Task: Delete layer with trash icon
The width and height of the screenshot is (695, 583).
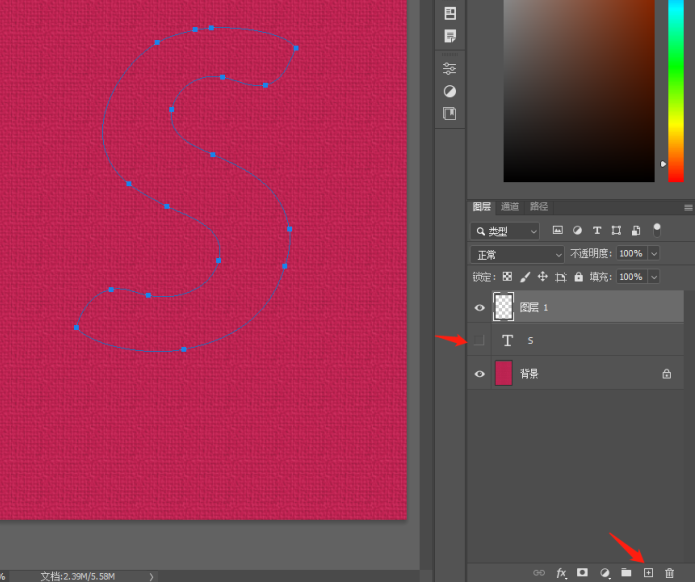Action: [669, 573]
